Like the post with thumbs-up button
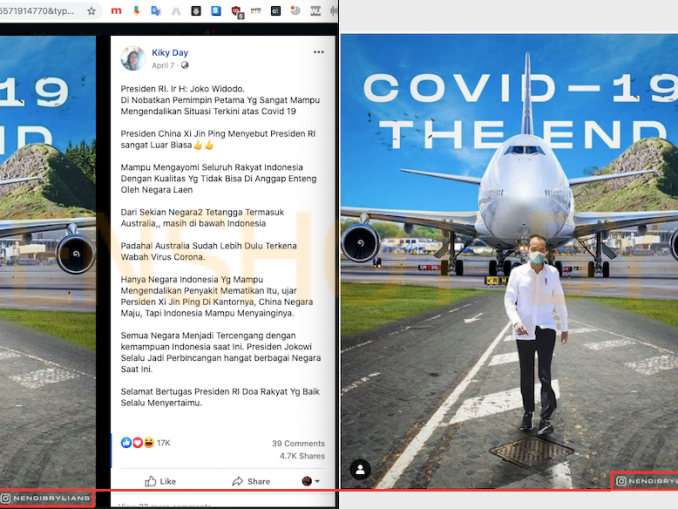This screenshot has width=678, height=509. (160, 481)
